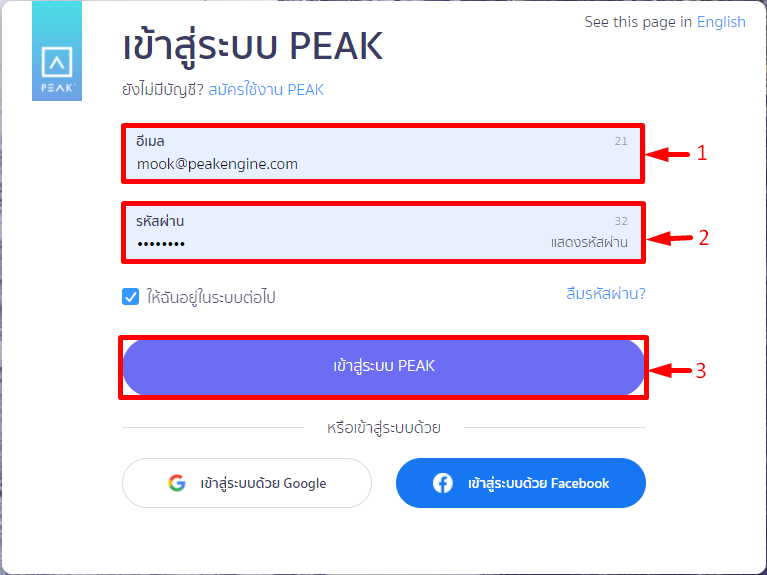
Task: Click the PEAK logo
Action: (x=57, y=51)
